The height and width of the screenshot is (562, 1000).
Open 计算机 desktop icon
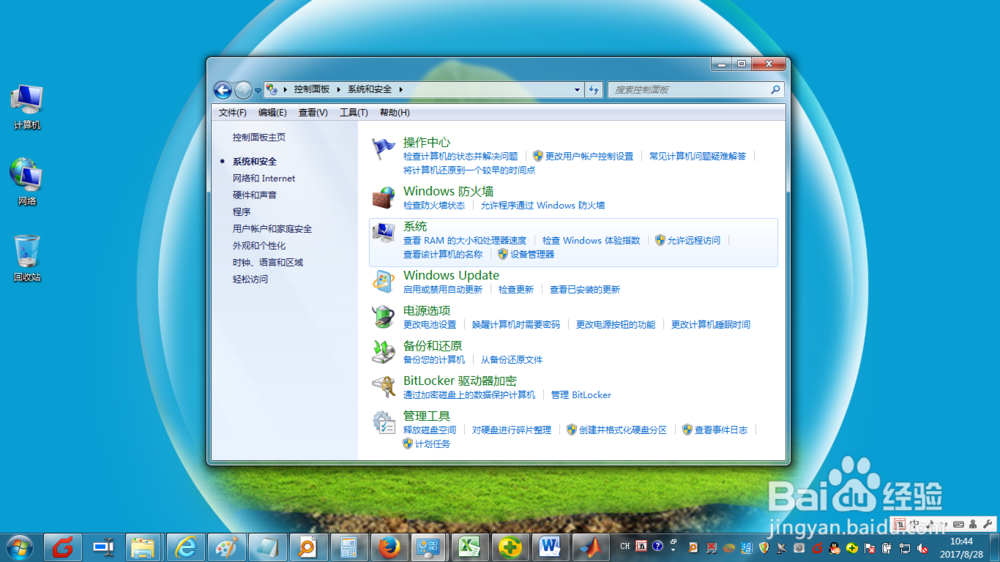[x=27, y=107]
